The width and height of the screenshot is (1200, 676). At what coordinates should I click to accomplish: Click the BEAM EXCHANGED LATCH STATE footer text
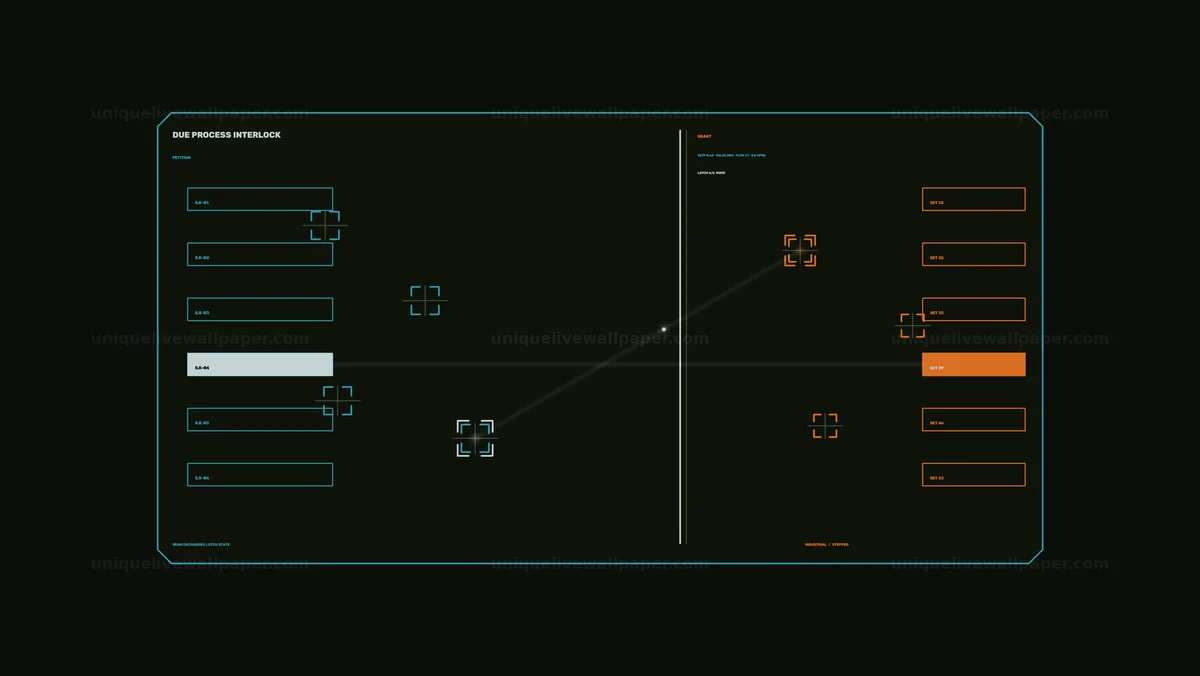[x=201, y=545]
